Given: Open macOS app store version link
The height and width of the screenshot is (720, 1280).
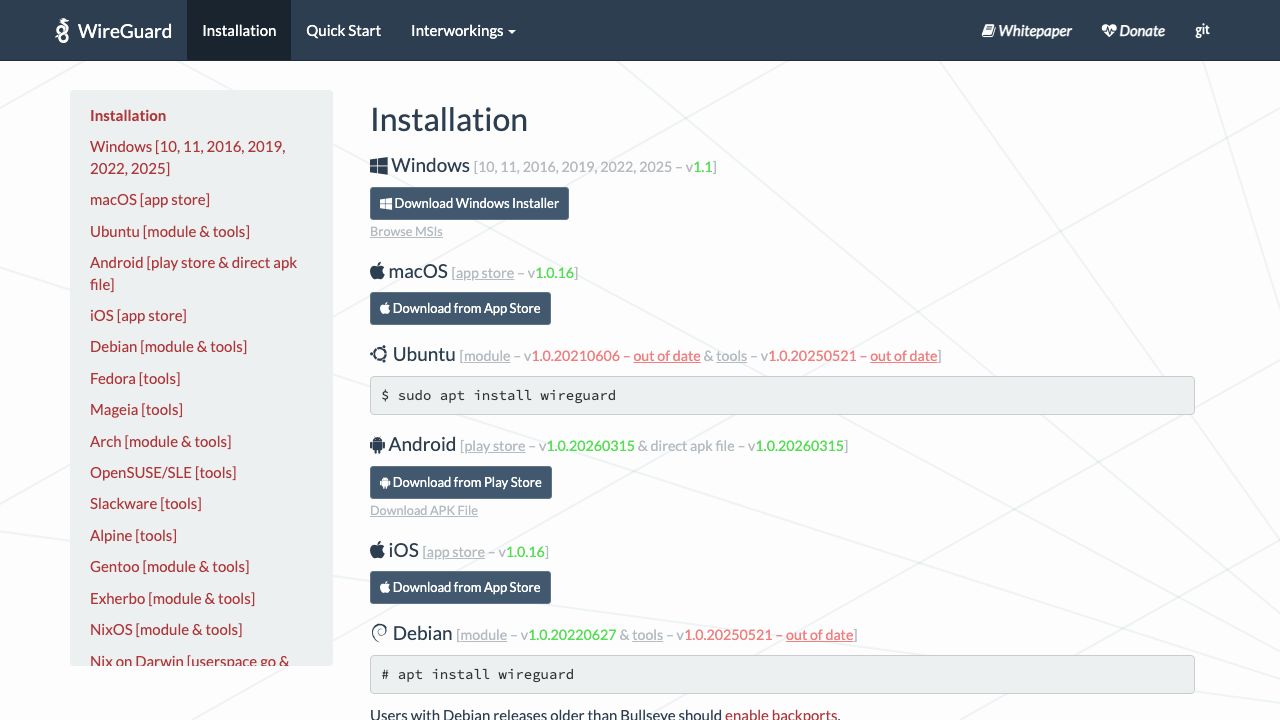Looking at the screenshot, I should coord(484,273).
